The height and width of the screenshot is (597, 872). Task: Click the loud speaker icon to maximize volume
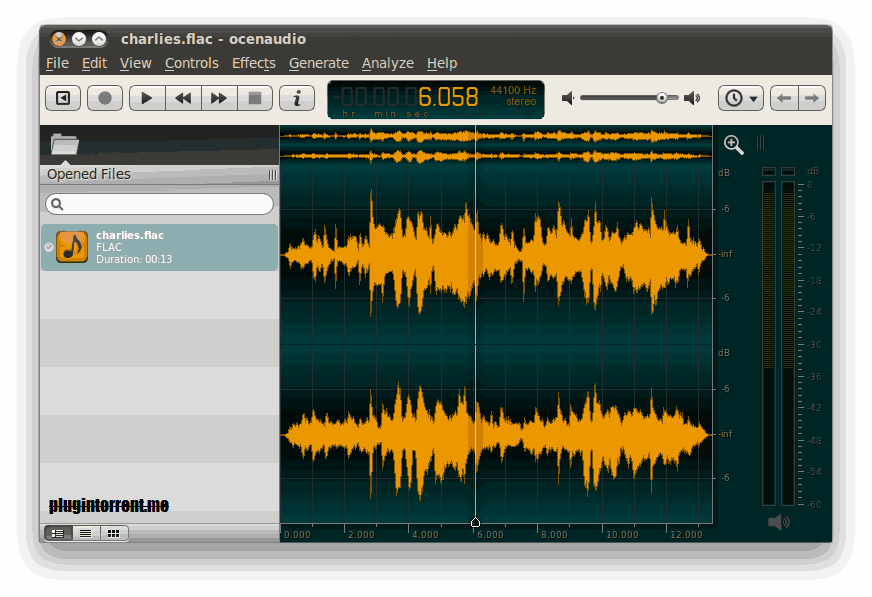click(x=692, y=98)
